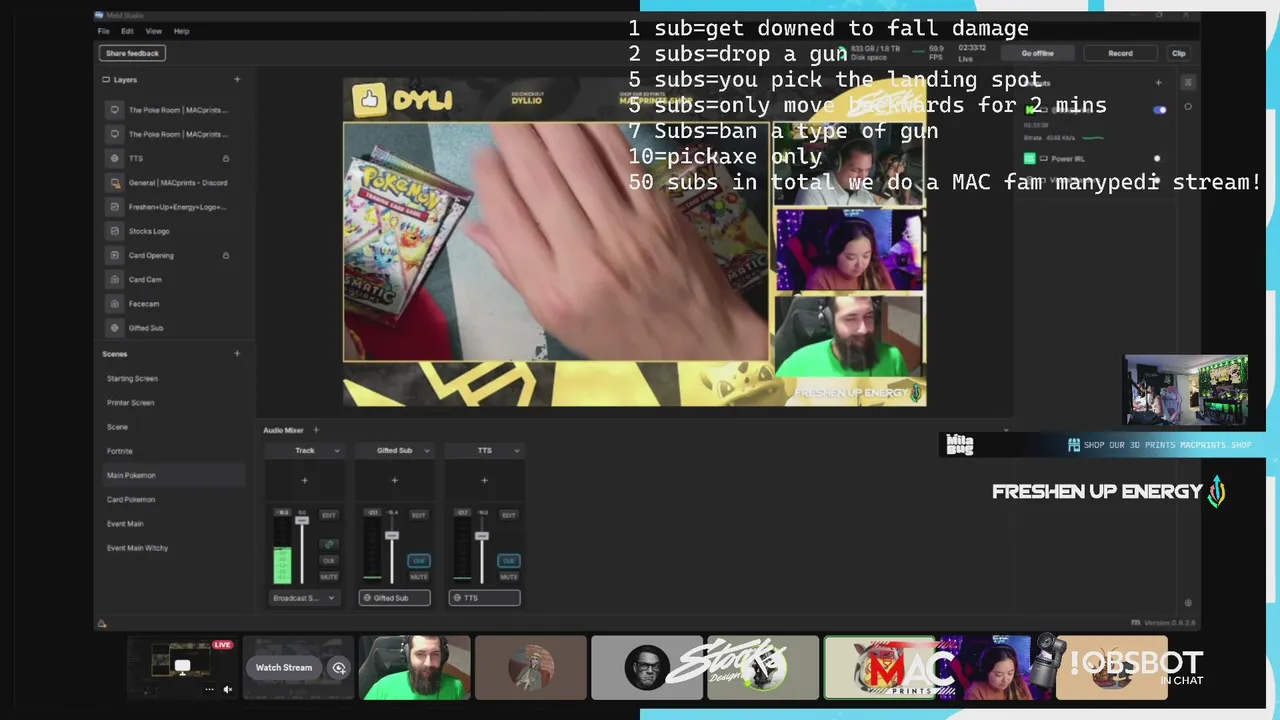Click the TTS layer browser icon
This screenshot has height=720, width=1280.
[x=115, y=158]
